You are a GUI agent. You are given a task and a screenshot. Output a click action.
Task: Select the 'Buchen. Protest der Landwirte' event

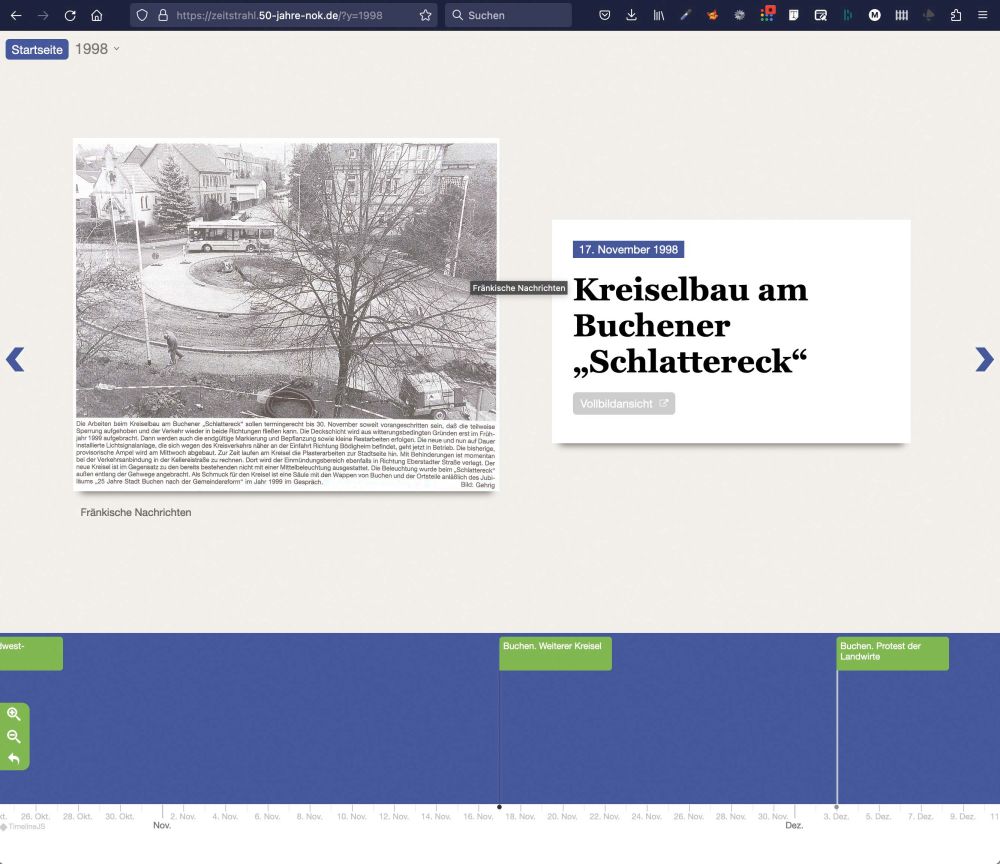pos(892,652)
